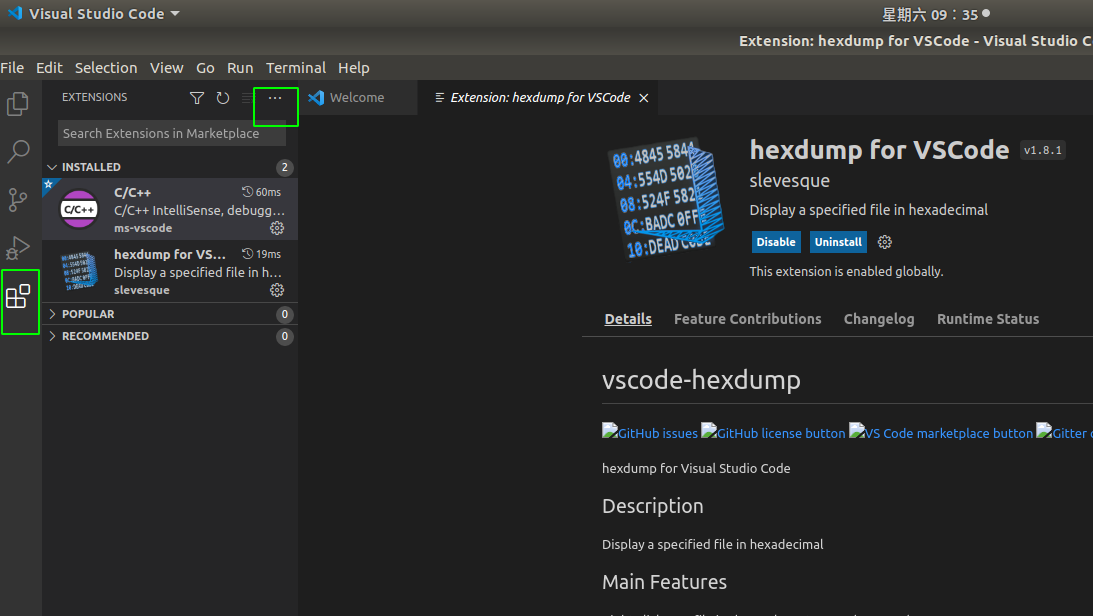The width and height of the screenshot is (1093, 616).
Task: Click the POPULAR count badge 0
Action: coord(284,314)
